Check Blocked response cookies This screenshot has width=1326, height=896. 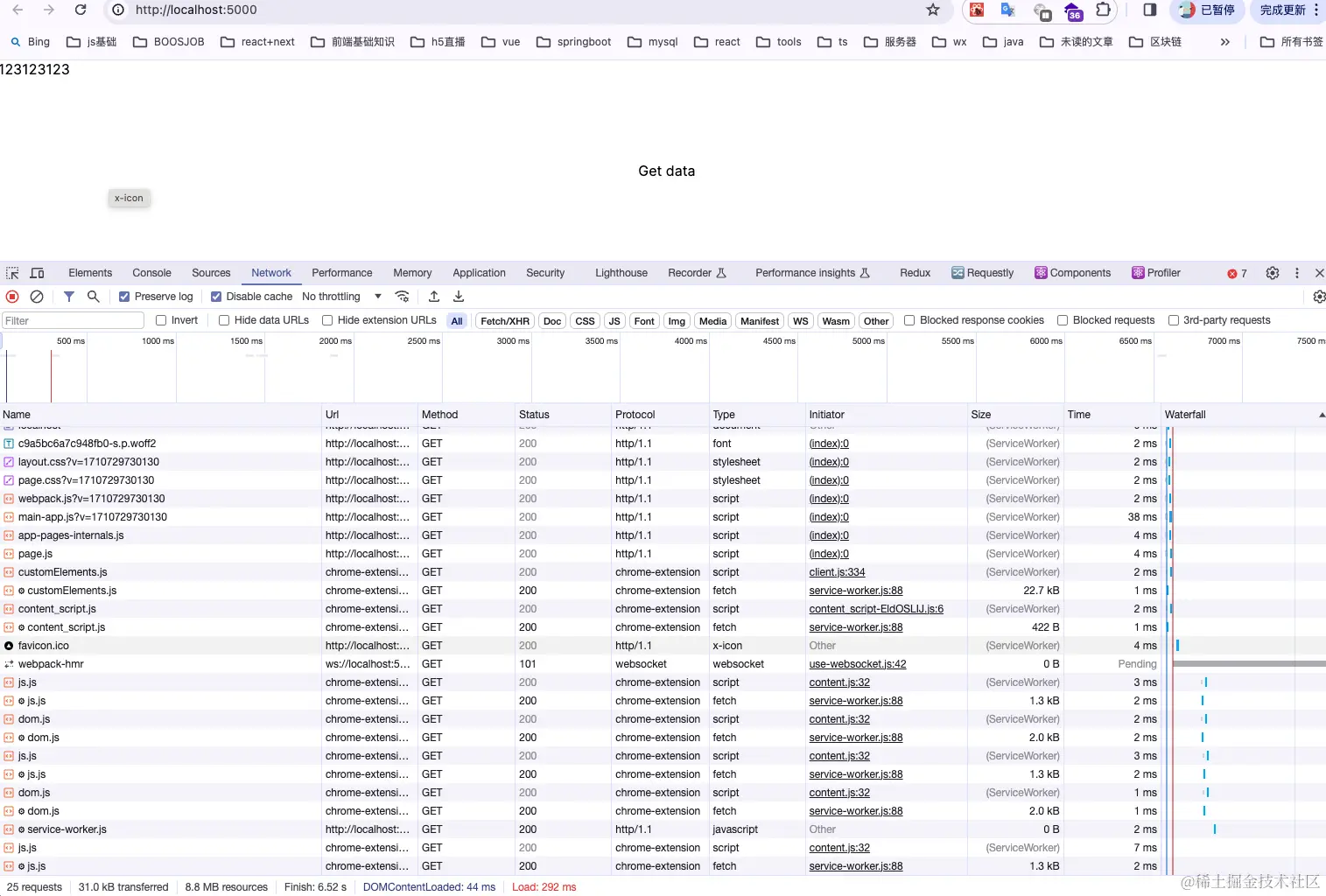point(909,320)
